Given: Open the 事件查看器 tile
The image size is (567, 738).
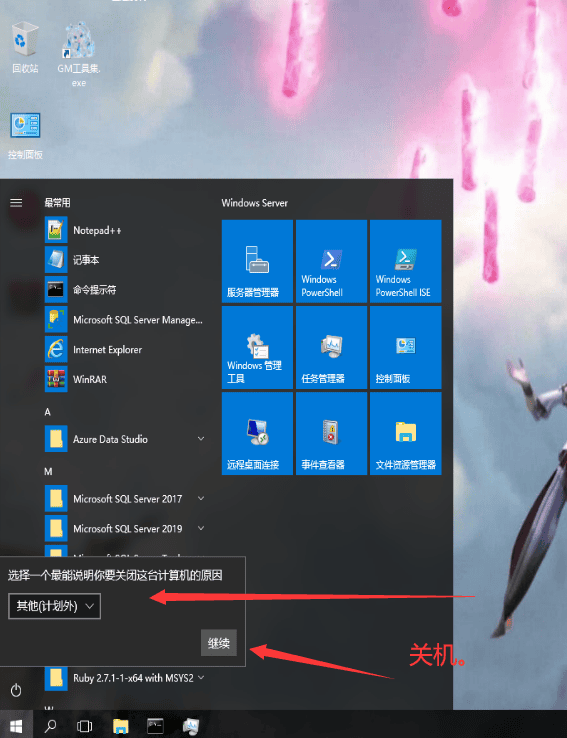Looking at the screenshot, I should [331, 433].
